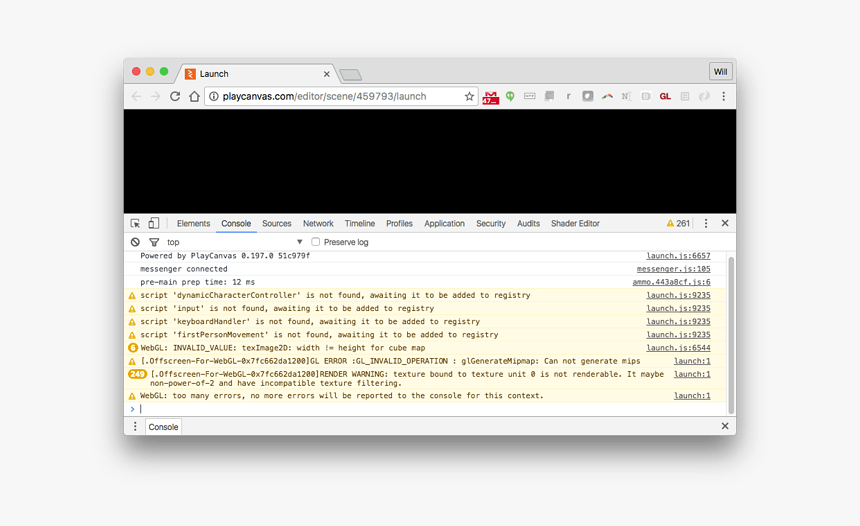Click the red GL extension icon
Screen dimensions: 860x526
point(665,97)
